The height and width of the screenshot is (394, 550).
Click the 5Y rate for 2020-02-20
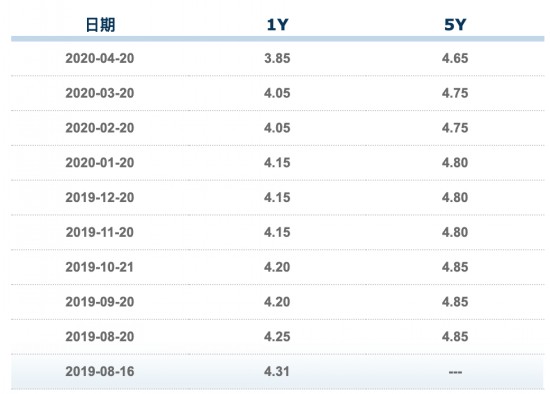click(455, 128)
